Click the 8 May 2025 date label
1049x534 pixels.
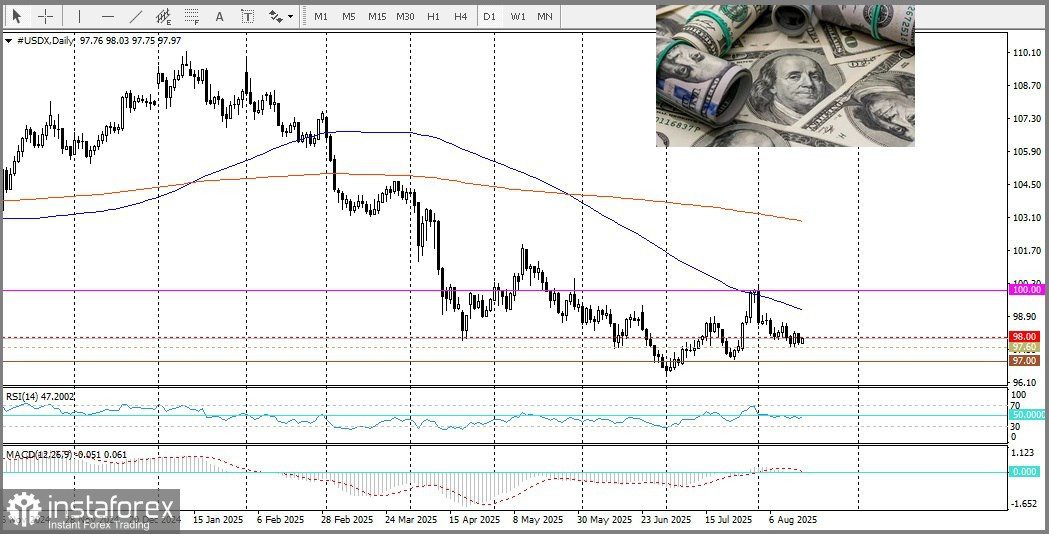coord(539,519)
